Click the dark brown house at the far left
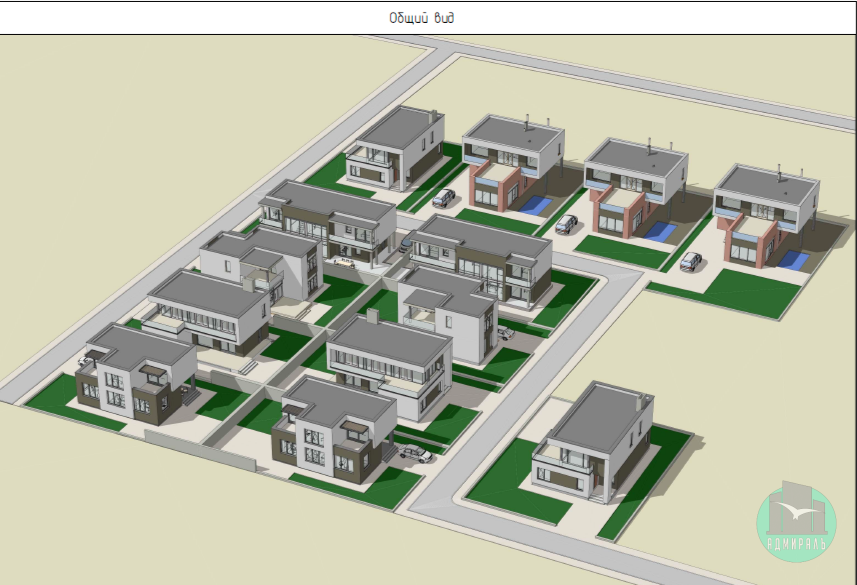Image resolution: width=857 pixels, height=585 pixels. 135,375
